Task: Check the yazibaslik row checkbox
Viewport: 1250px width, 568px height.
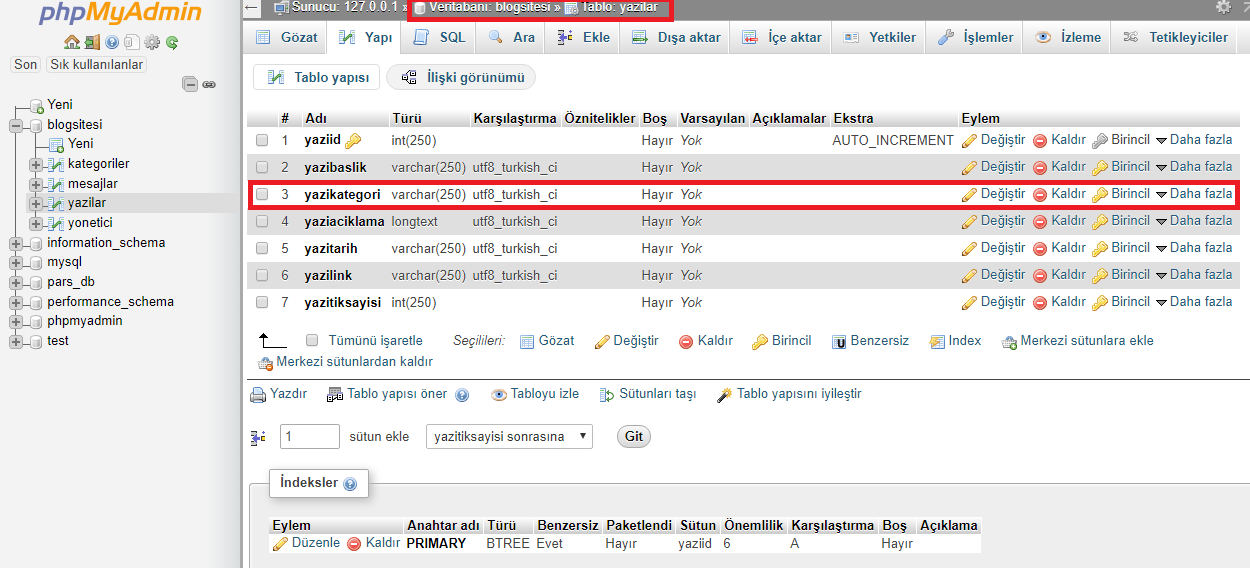Action: pos(262,167)
